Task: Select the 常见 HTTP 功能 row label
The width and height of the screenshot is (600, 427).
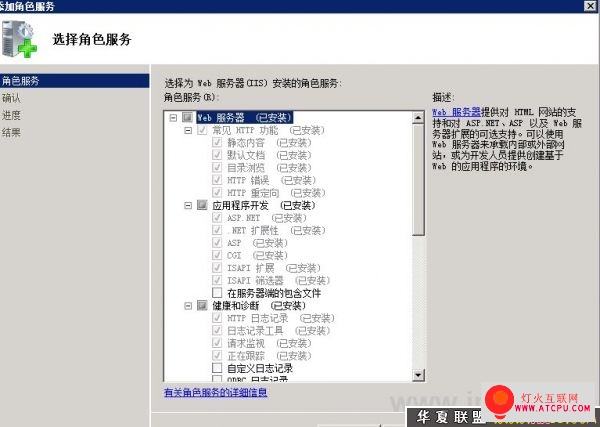Action: tap(269, 130)
